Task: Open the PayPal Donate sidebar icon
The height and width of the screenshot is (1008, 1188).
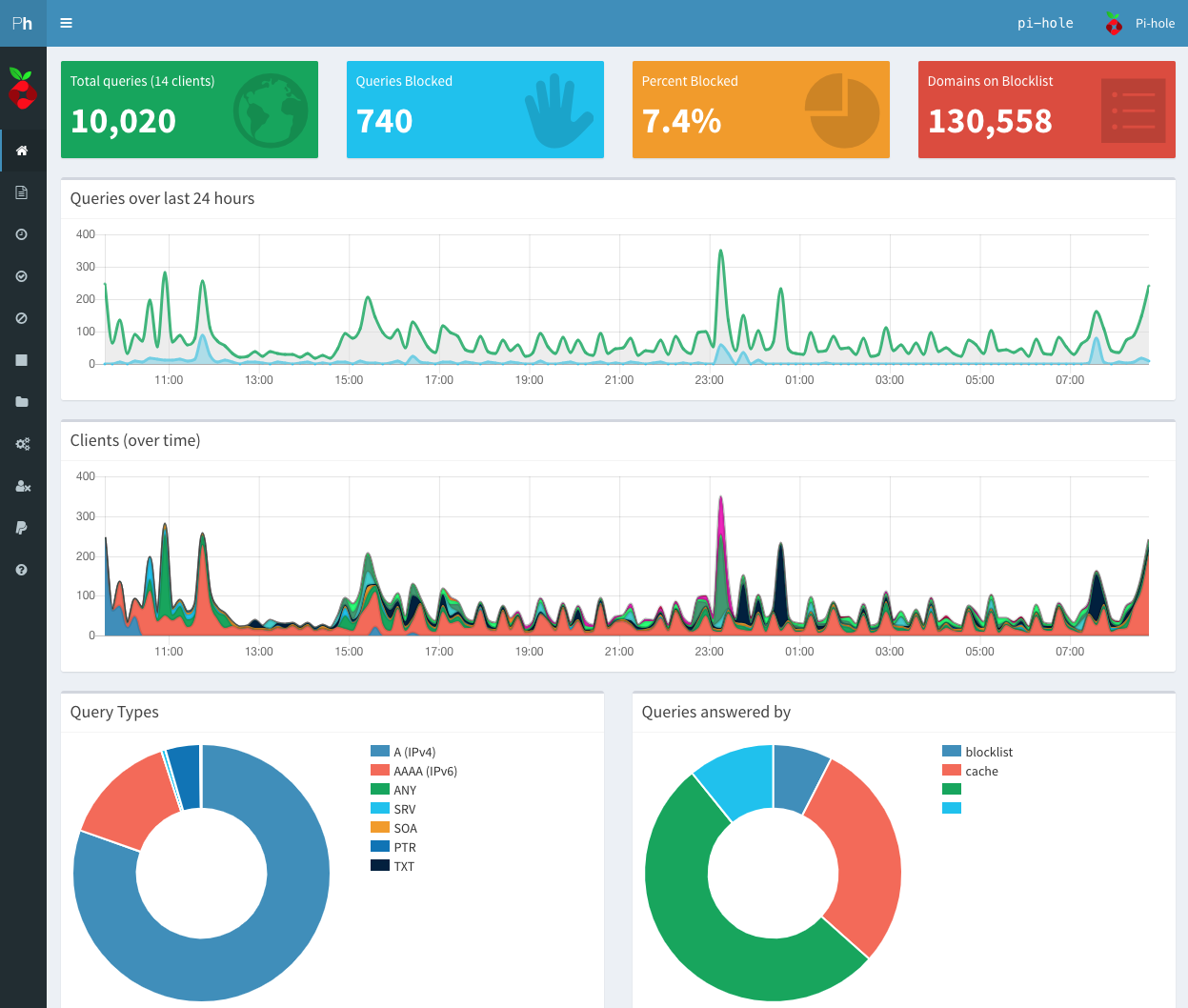Action: pos(22,528)
